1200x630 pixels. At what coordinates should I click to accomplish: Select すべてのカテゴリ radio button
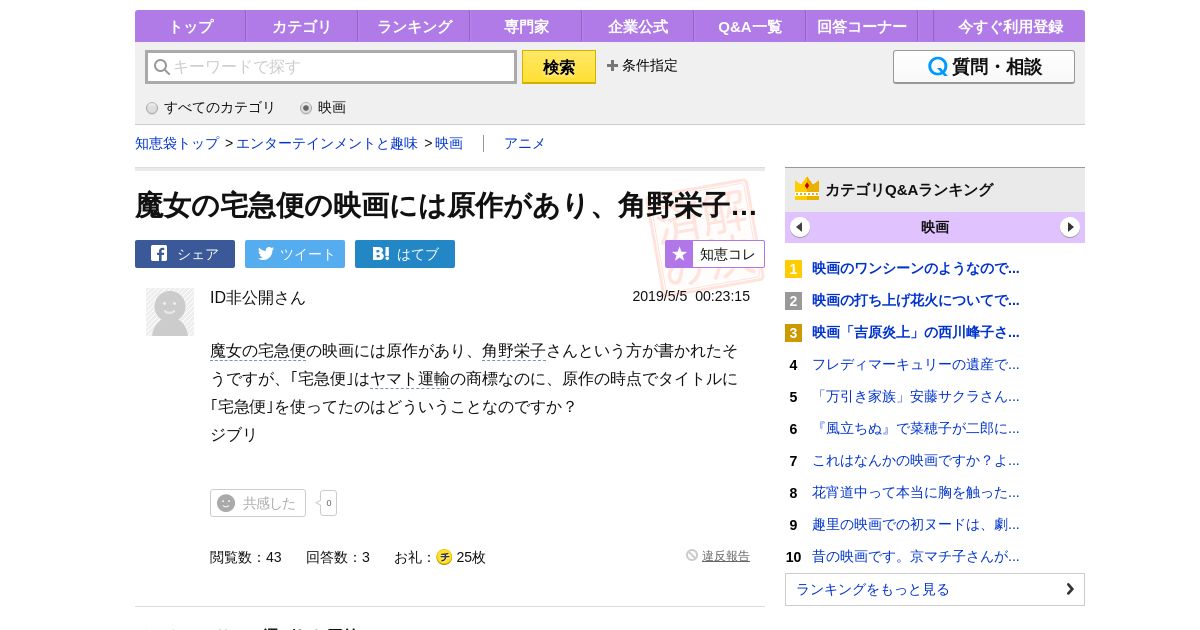[152, 108]
